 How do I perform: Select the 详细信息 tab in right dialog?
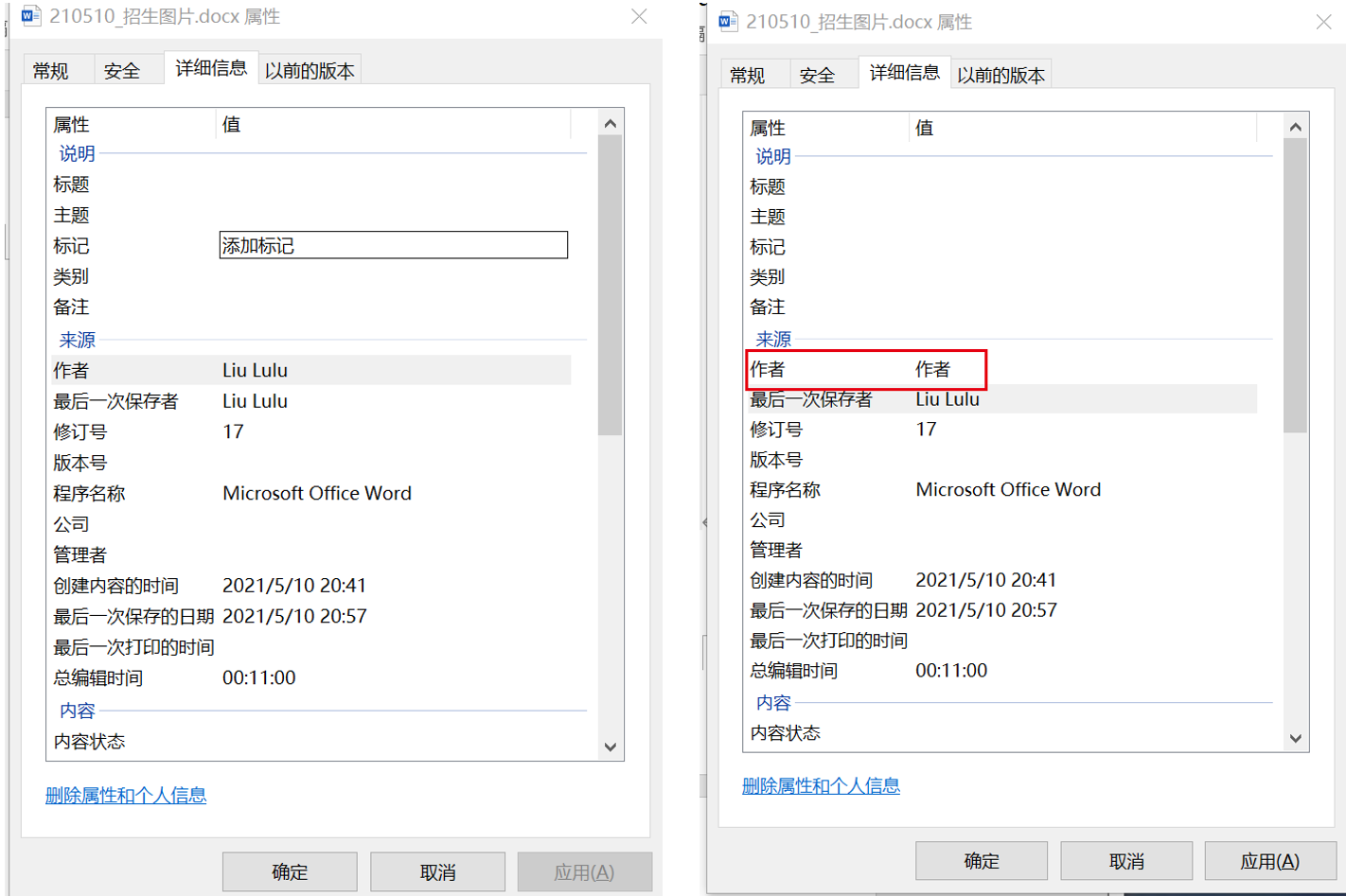pyautogui.click(x=904, y=73)
